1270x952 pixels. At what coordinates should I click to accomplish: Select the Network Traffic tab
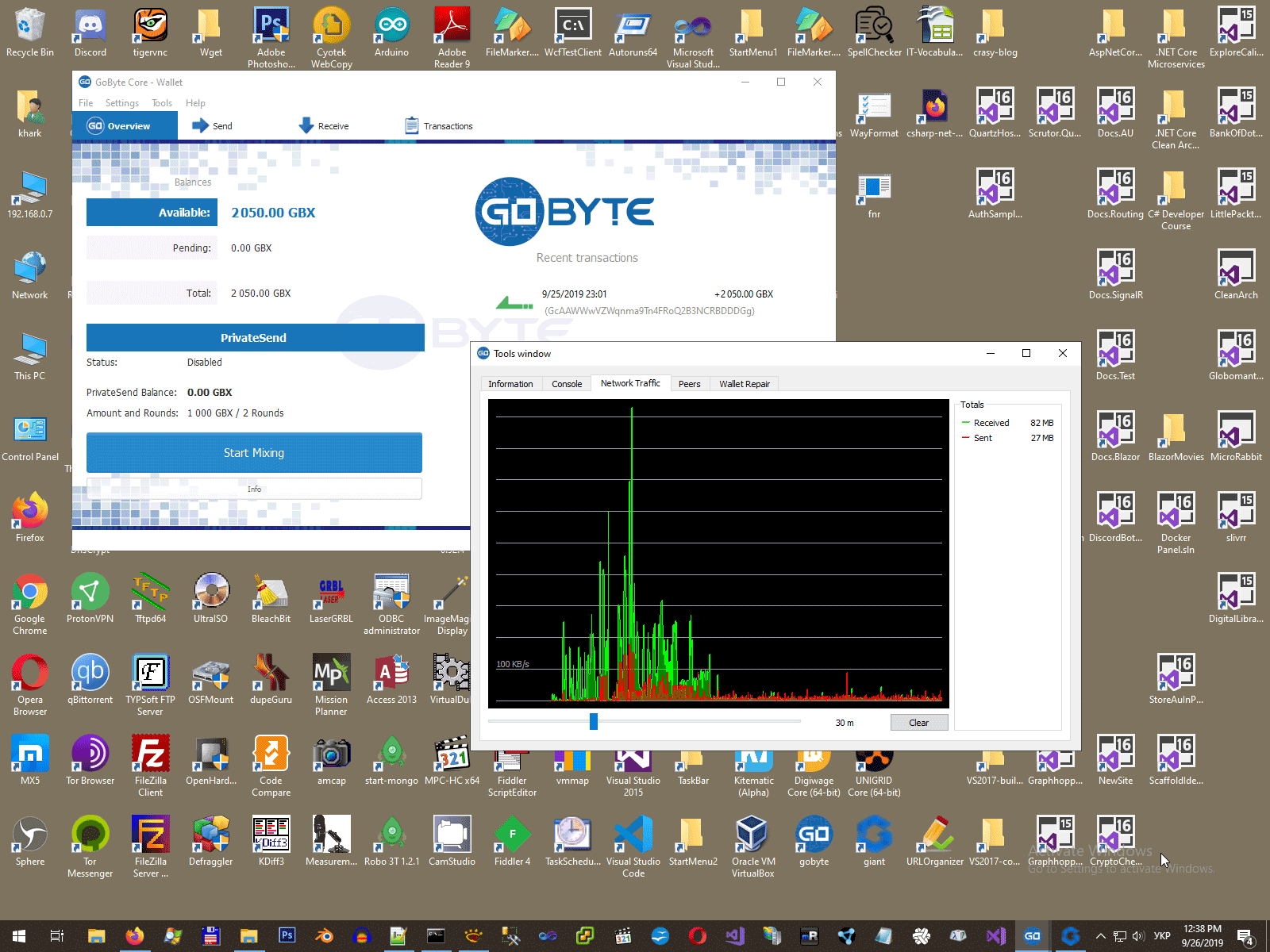pos(630,383)
